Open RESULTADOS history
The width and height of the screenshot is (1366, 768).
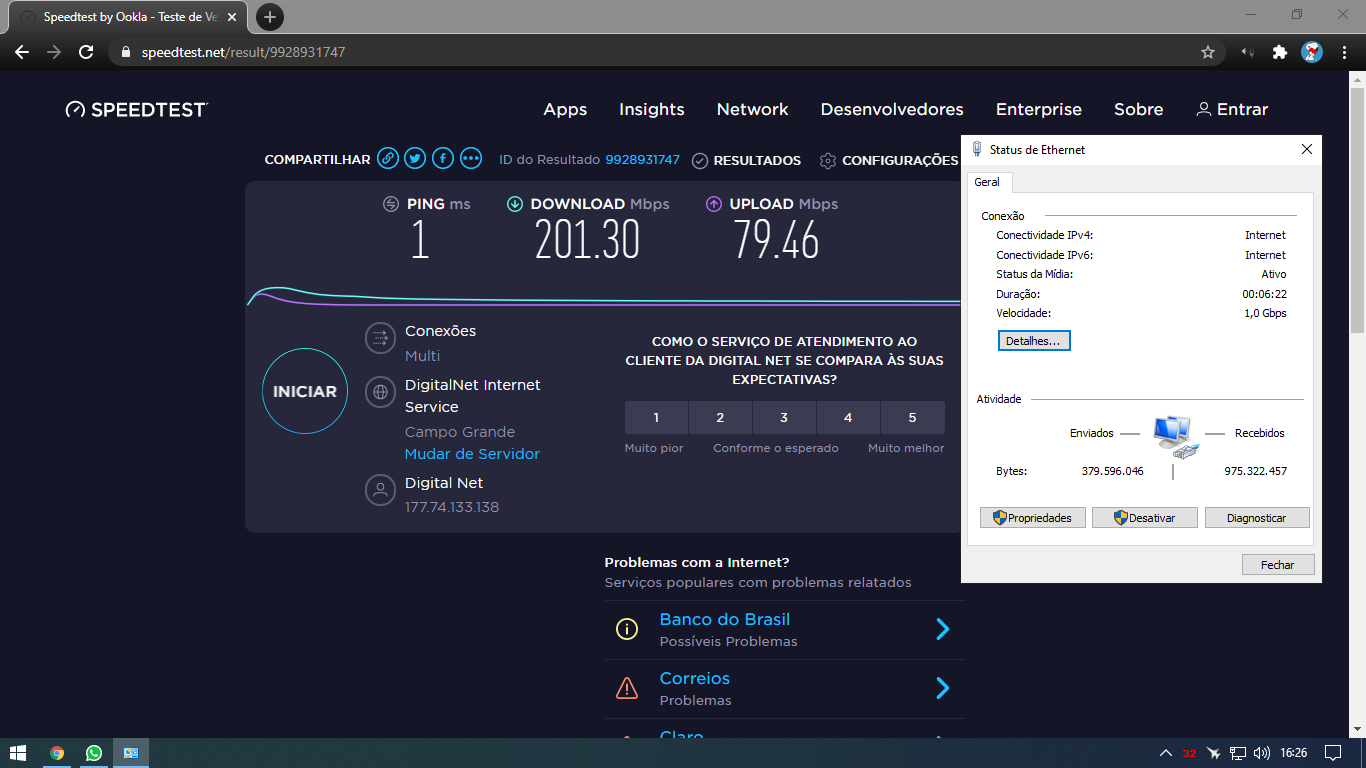click(x=746, y=160)
